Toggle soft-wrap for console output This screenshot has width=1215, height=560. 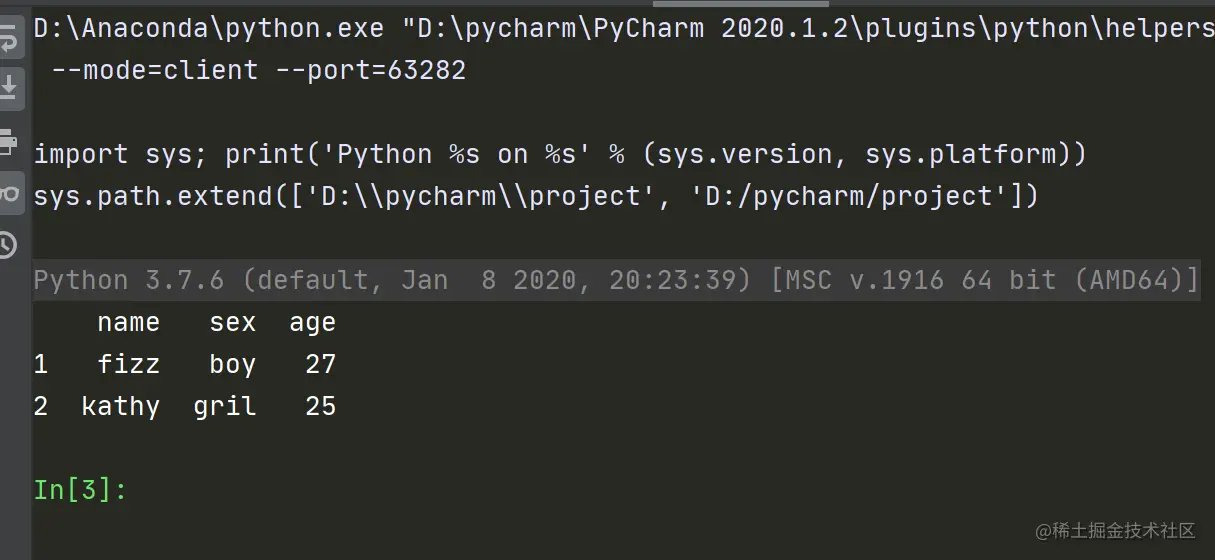click(10, 40)
